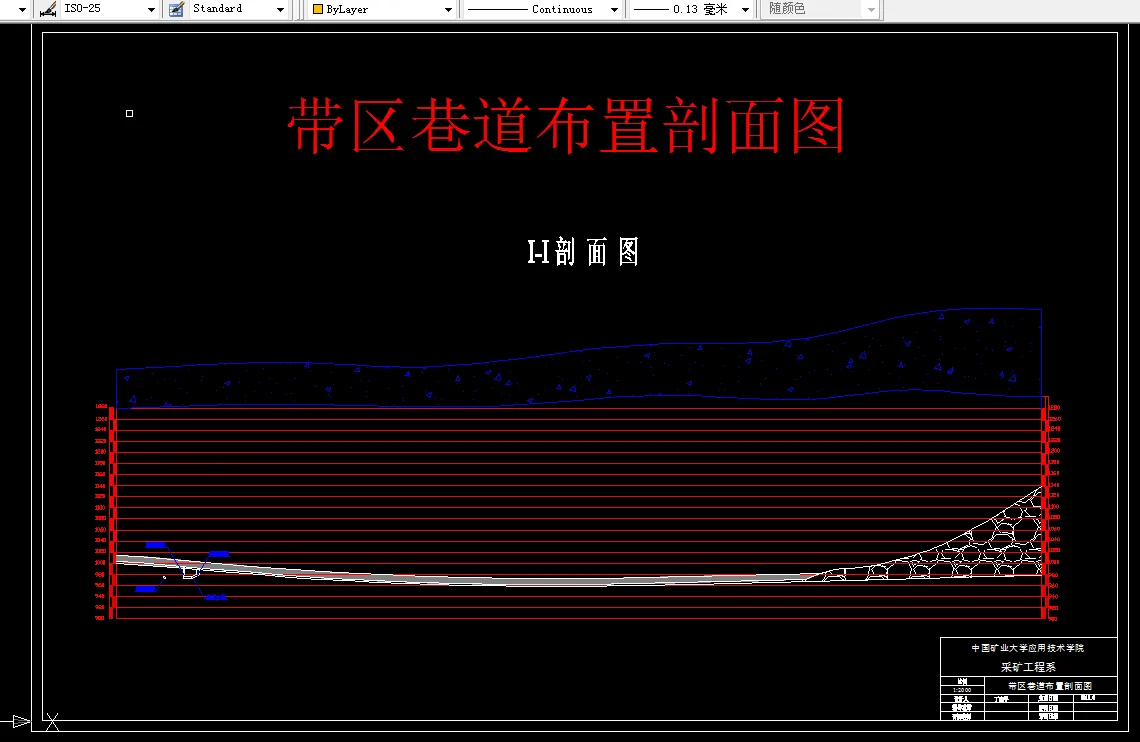
Task: Select the 采矿工程系 text in title block
Action: [x=1028, y=666]
